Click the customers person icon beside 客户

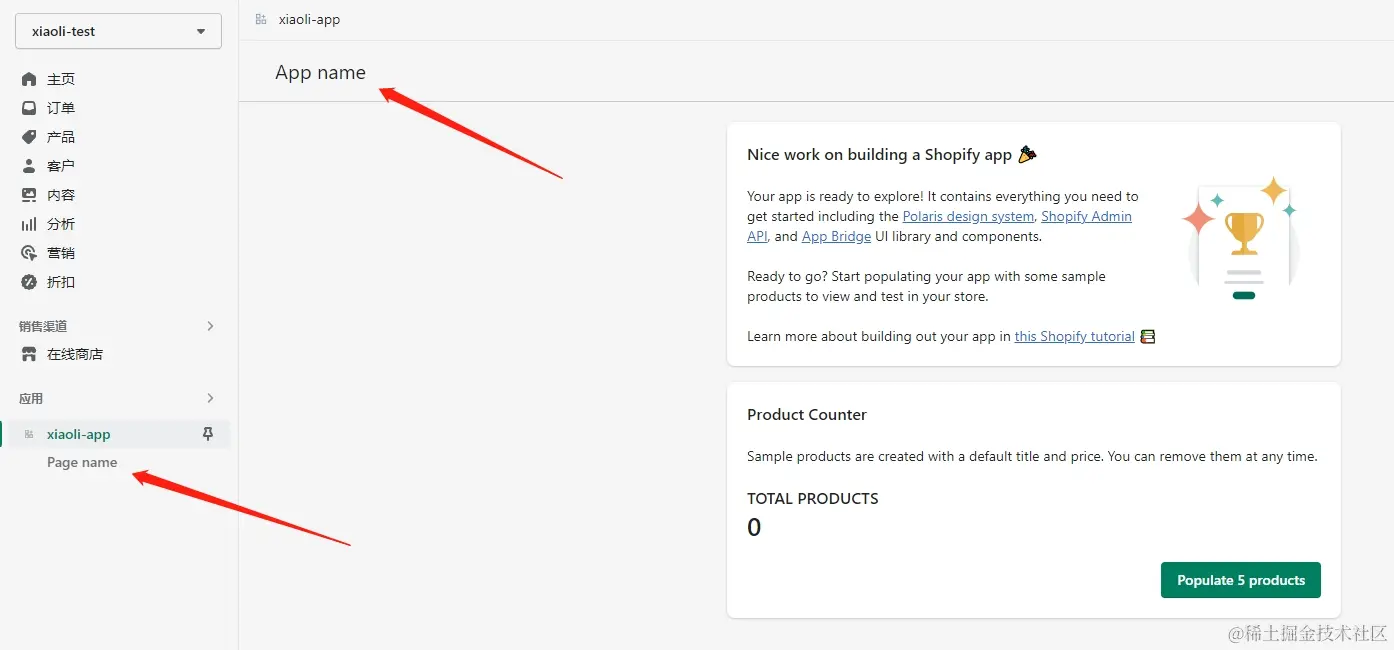(x=29, y=166)
